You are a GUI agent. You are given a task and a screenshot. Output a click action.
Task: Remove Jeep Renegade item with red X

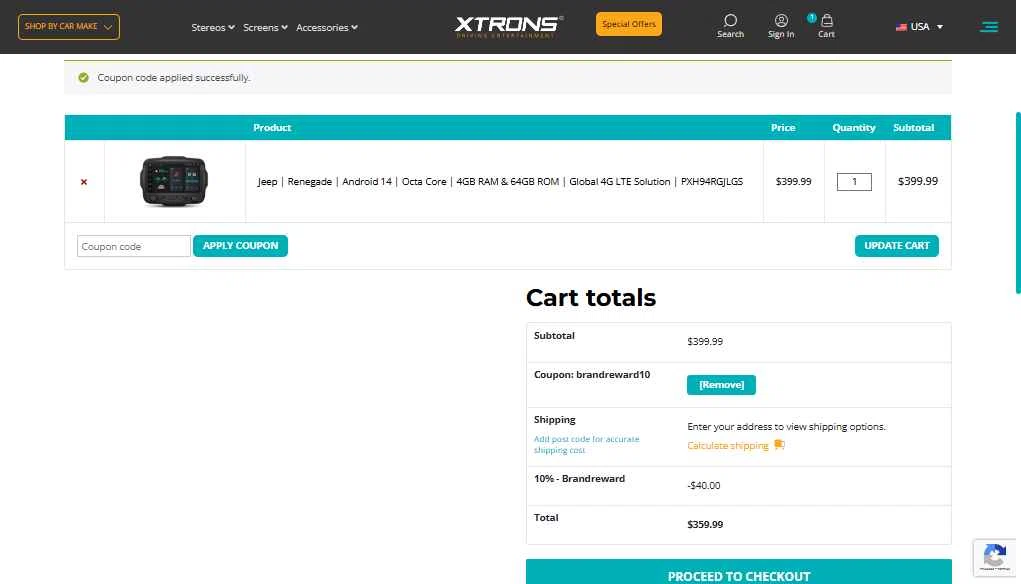click(84, 182)
